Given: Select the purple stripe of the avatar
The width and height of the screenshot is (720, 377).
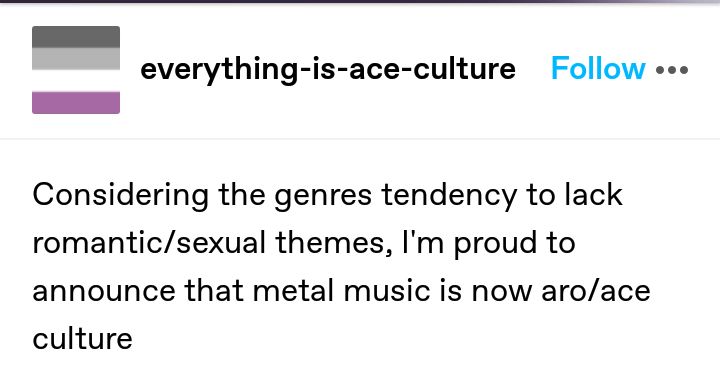Looking at the screenshot, I should 76,102.
